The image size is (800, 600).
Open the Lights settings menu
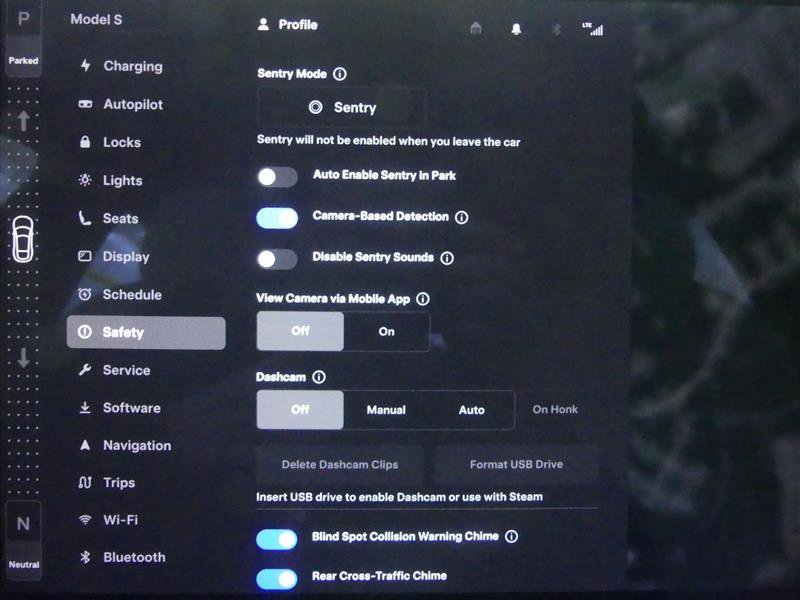coord(111,180)
